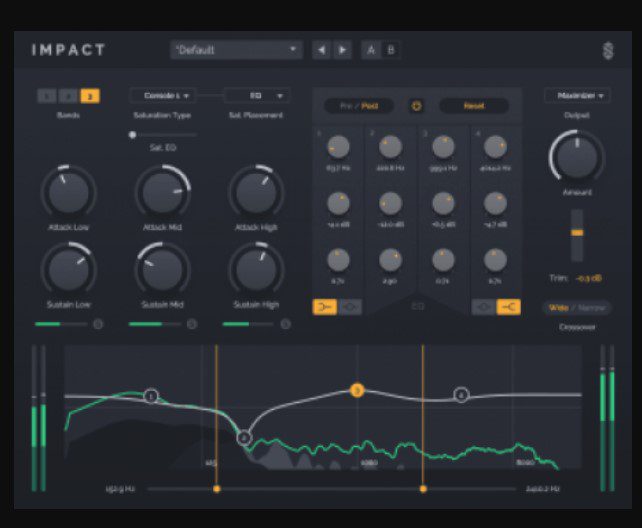
Task: Load the next preset with right arrow
Action: pos(342,50)
